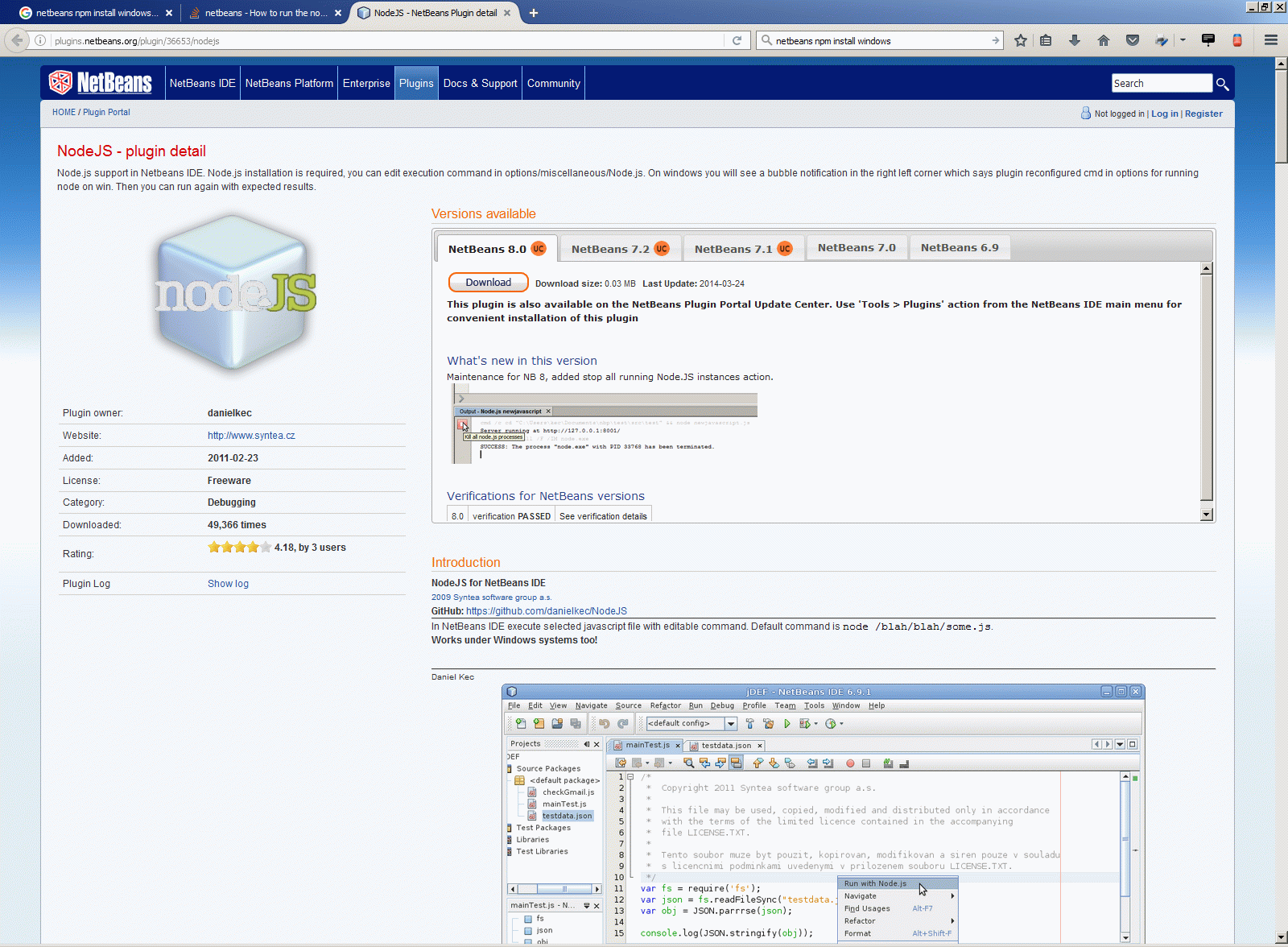Viewport: 1288px width, 947px height.
Task: Focus the browser search box
Action: click(x=879, y=40)
